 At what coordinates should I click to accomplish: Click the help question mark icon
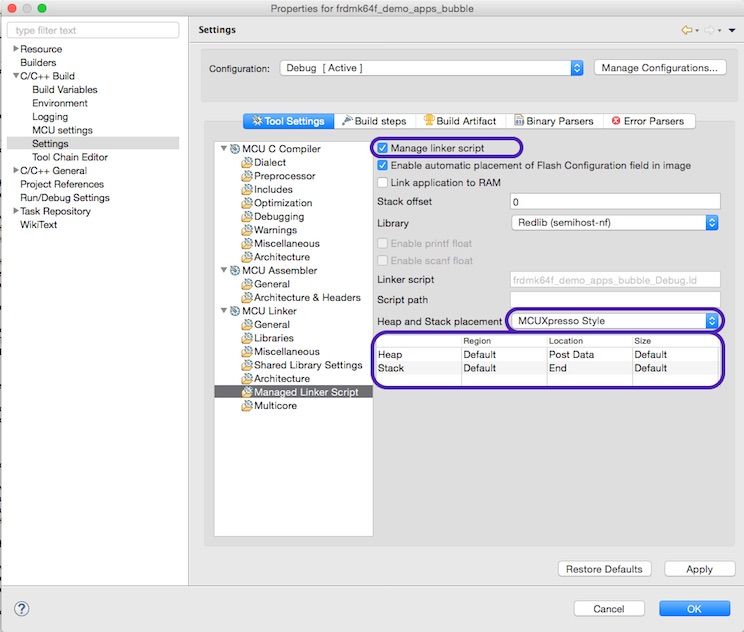click(x=22, y=609)
